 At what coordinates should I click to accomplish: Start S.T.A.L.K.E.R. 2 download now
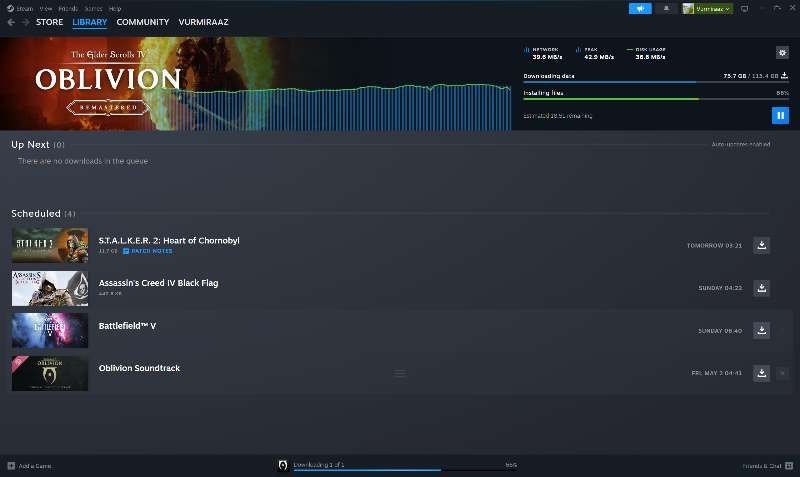coord(761,245)
